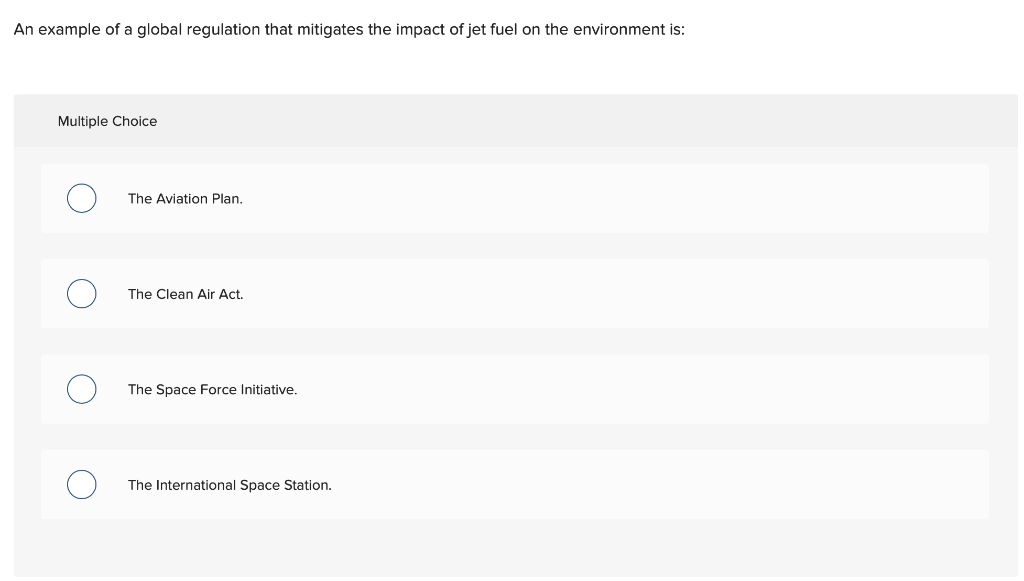
Task: Click the "The International Space Station." answer text
Action: coord(229,485)
